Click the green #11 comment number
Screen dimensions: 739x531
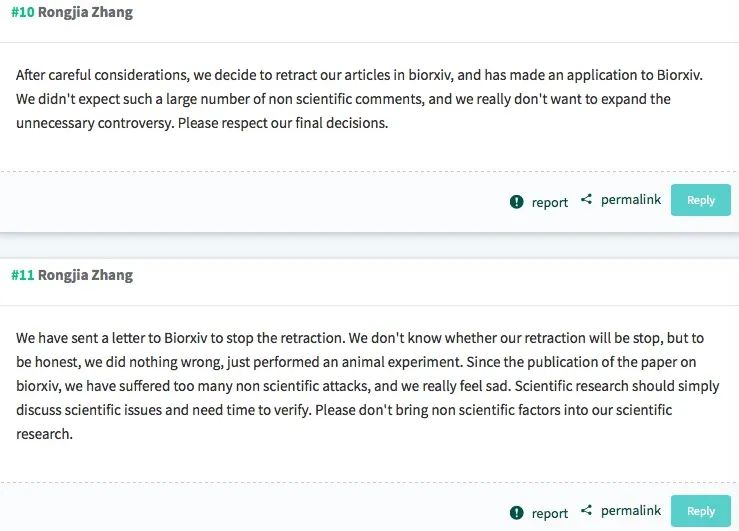pyautogui.click(x=22, y=275)
